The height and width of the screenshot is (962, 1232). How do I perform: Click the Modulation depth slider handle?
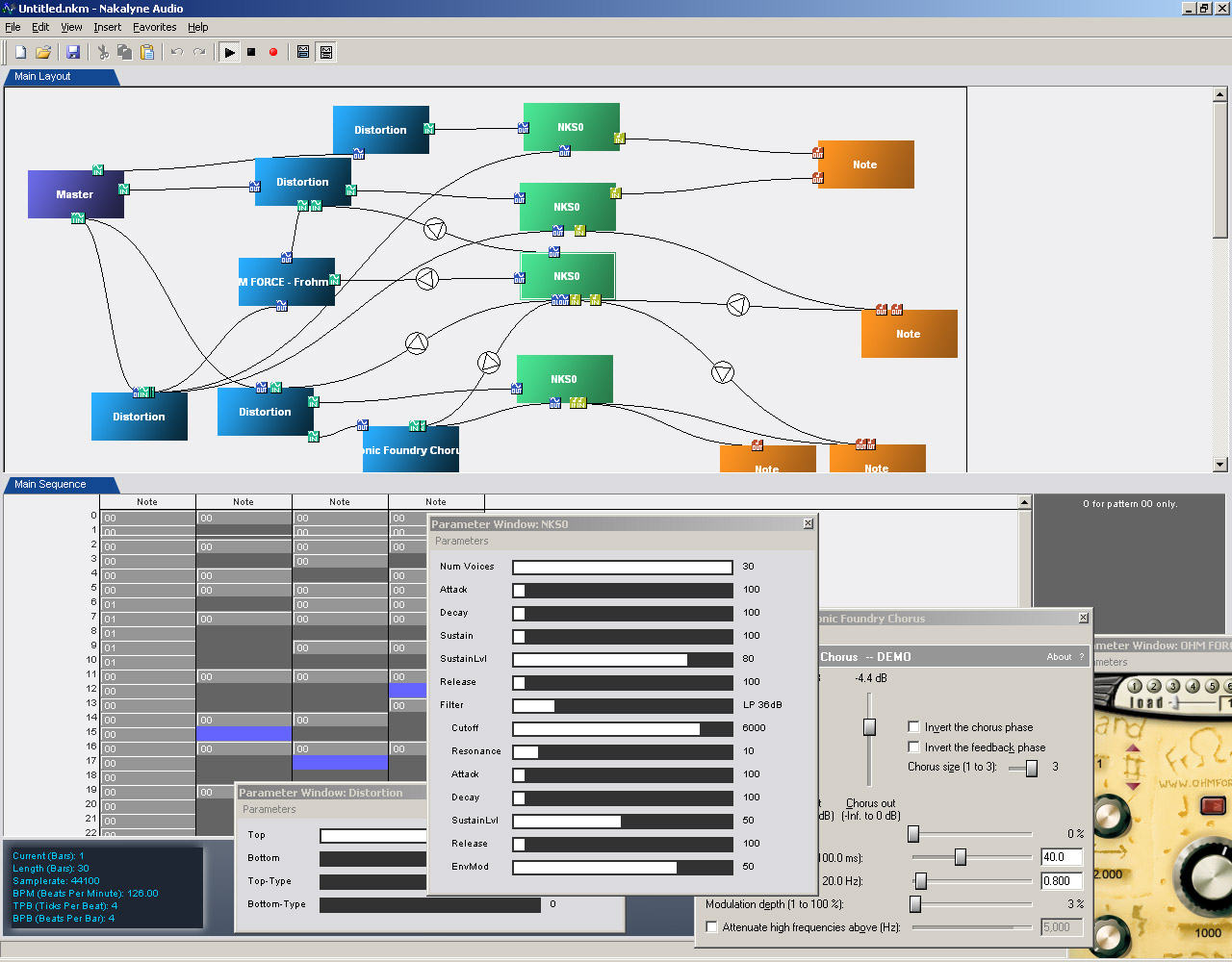click(915, 904)
